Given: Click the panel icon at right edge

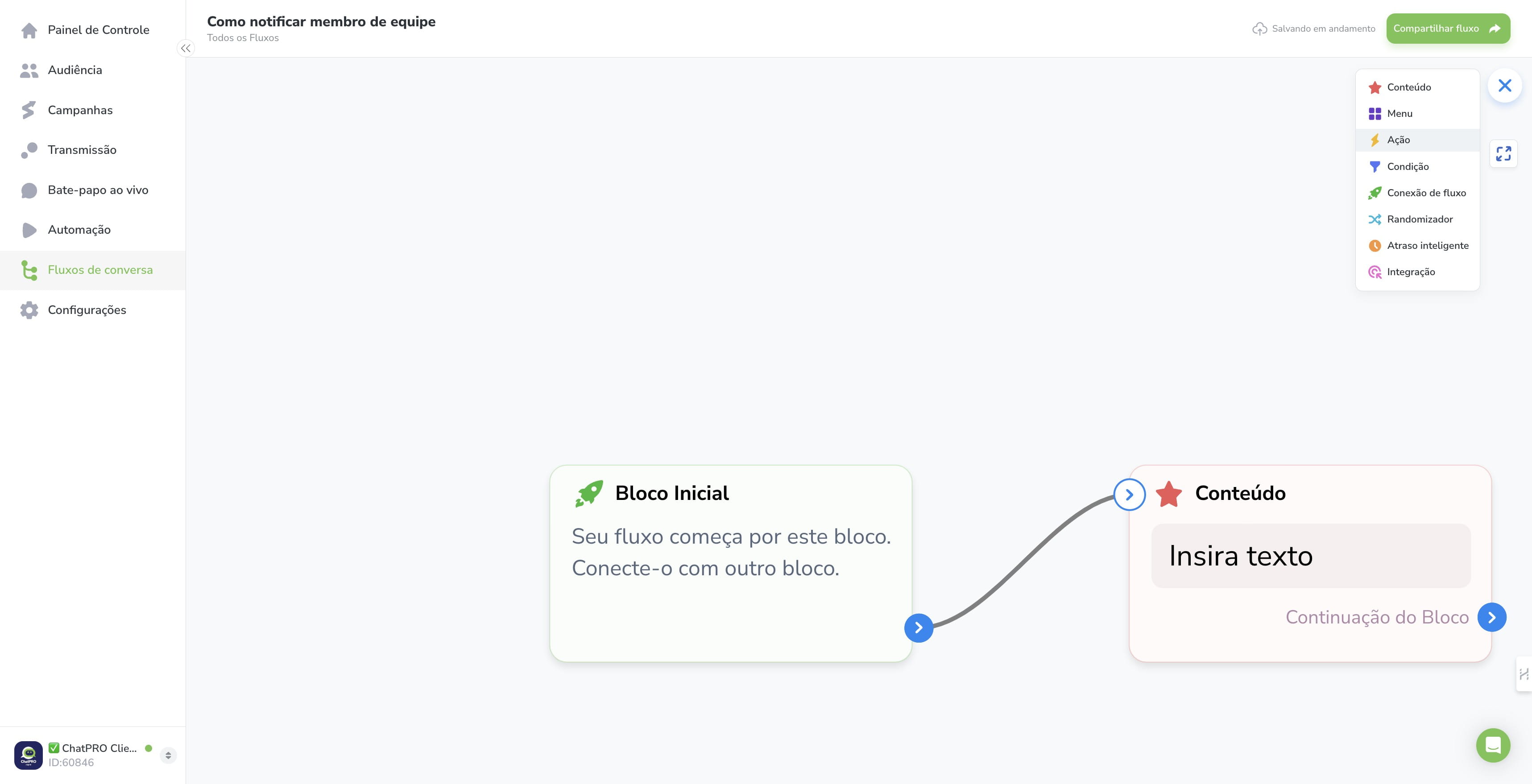Looking at the screenshot, I should pyautogui.click(x=1524, y=674).
